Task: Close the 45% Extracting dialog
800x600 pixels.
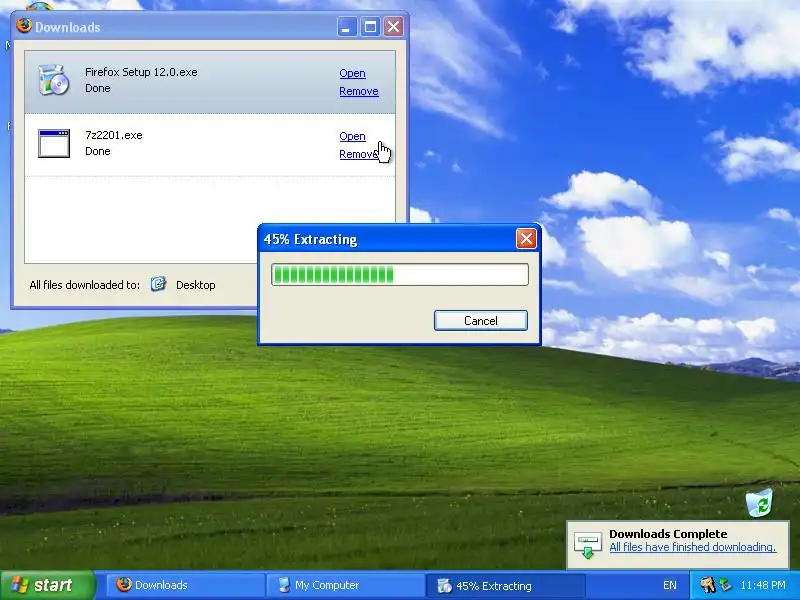Action: click(526, 239)
